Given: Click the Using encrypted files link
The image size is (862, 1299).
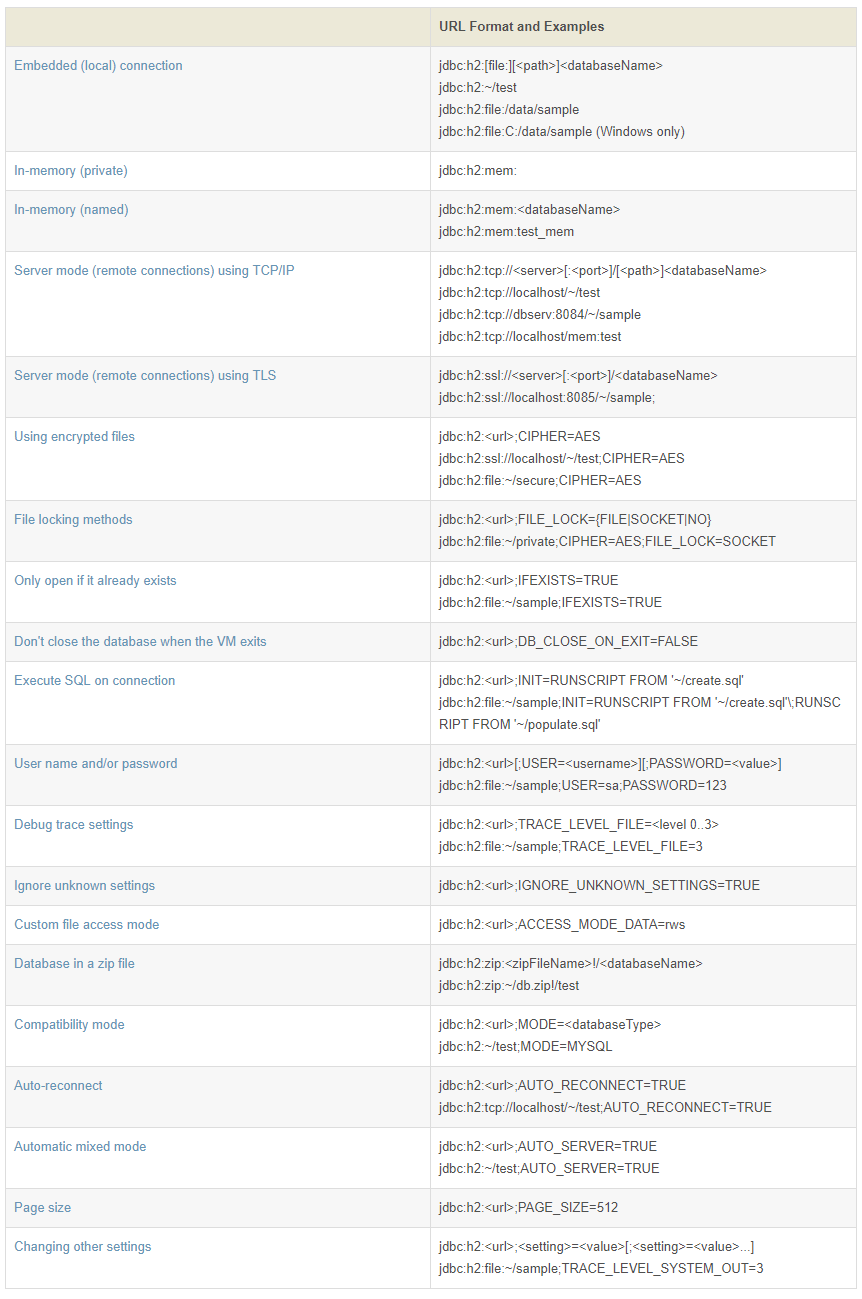Looking at the screenshot, I should (74, 437).
